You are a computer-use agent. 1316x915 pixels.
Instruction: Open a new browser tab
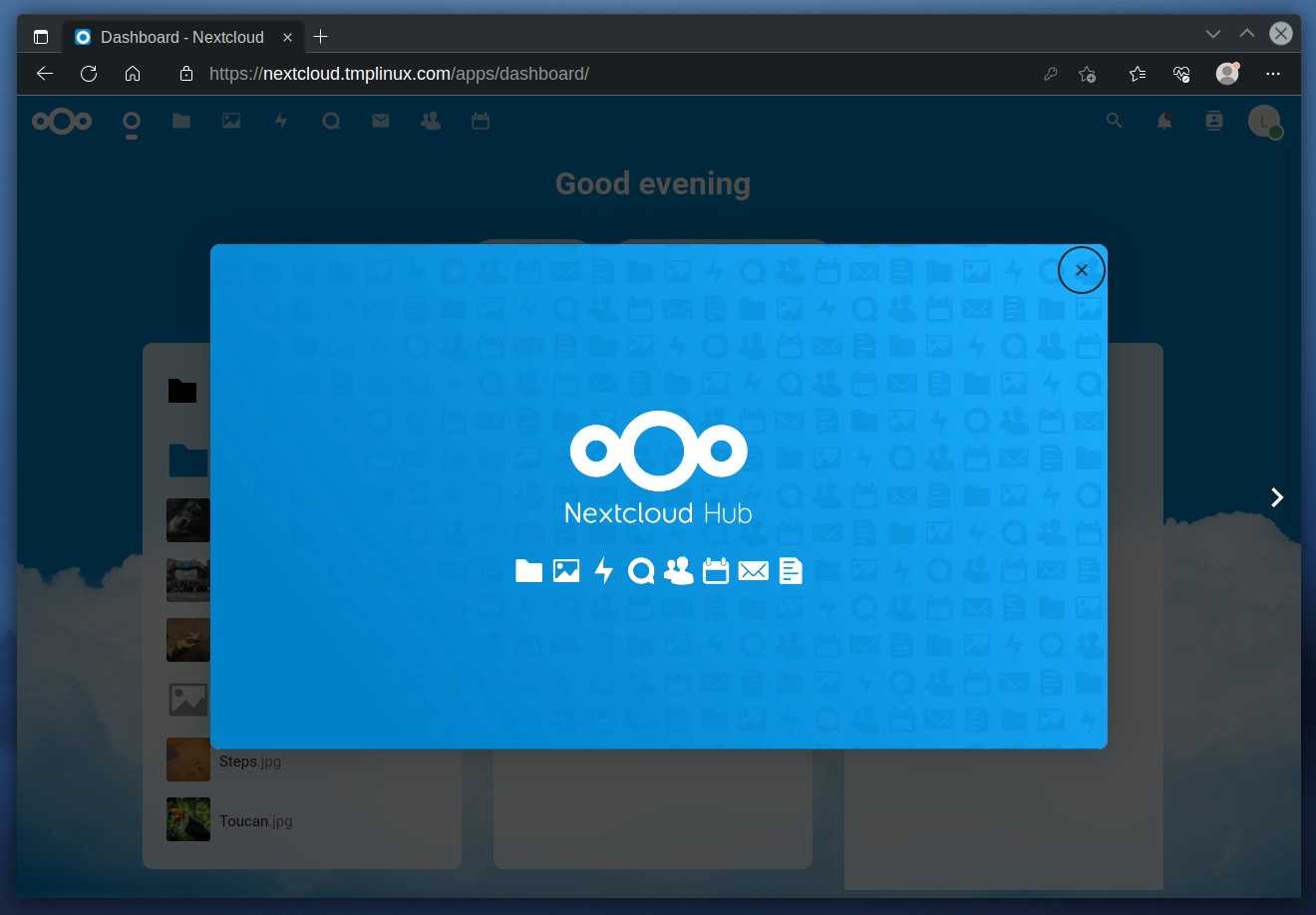[320, 37]
